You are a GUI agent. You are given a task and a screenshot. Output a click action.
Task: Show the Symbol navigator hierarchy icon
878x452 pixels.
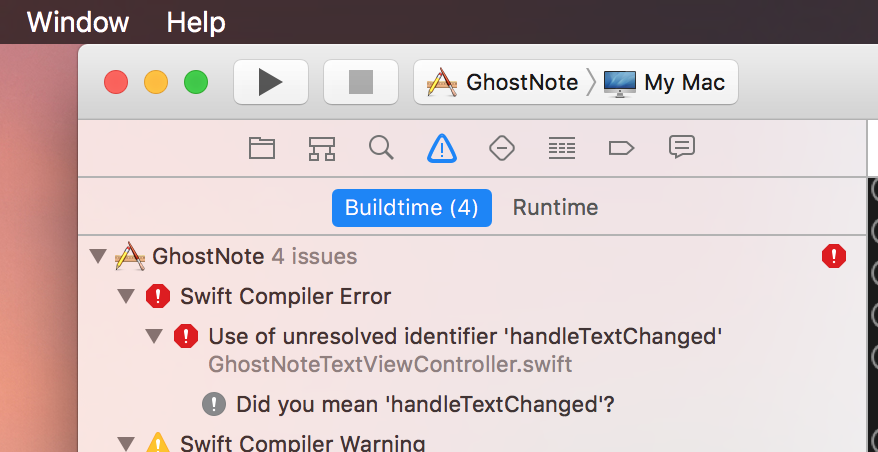point(321,149)
